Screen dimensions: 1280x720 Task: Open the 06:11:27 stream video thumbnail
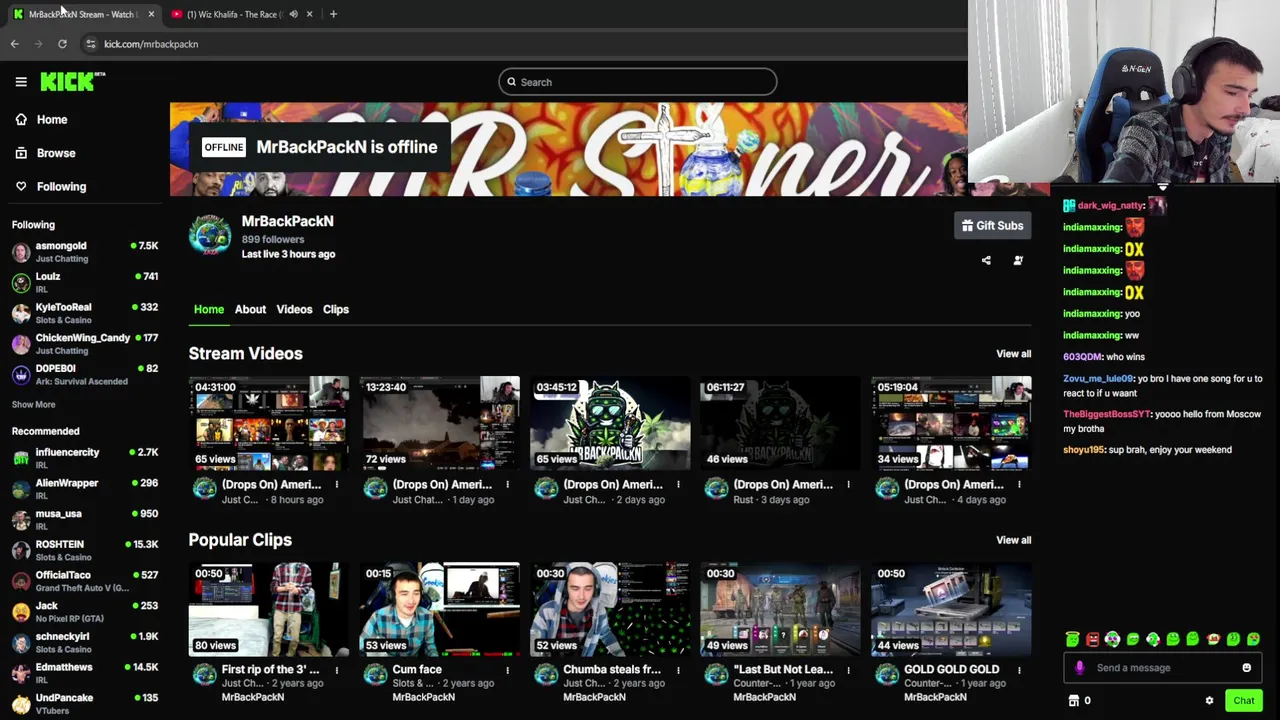click(781, 423)
